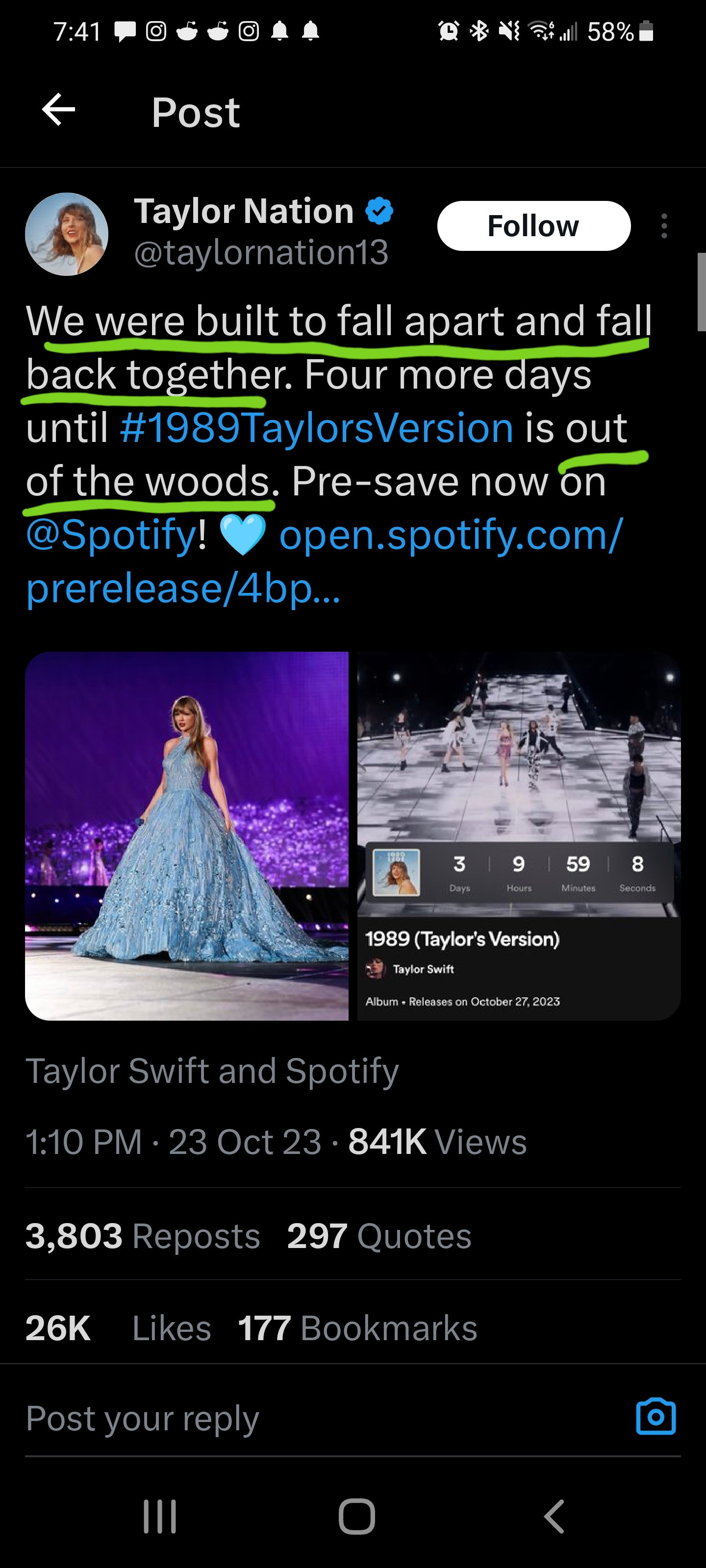The height and width of the screenshot is (1568, 706).
Task: Tap the camera icon in reply bar
Action: point(656,1417)
